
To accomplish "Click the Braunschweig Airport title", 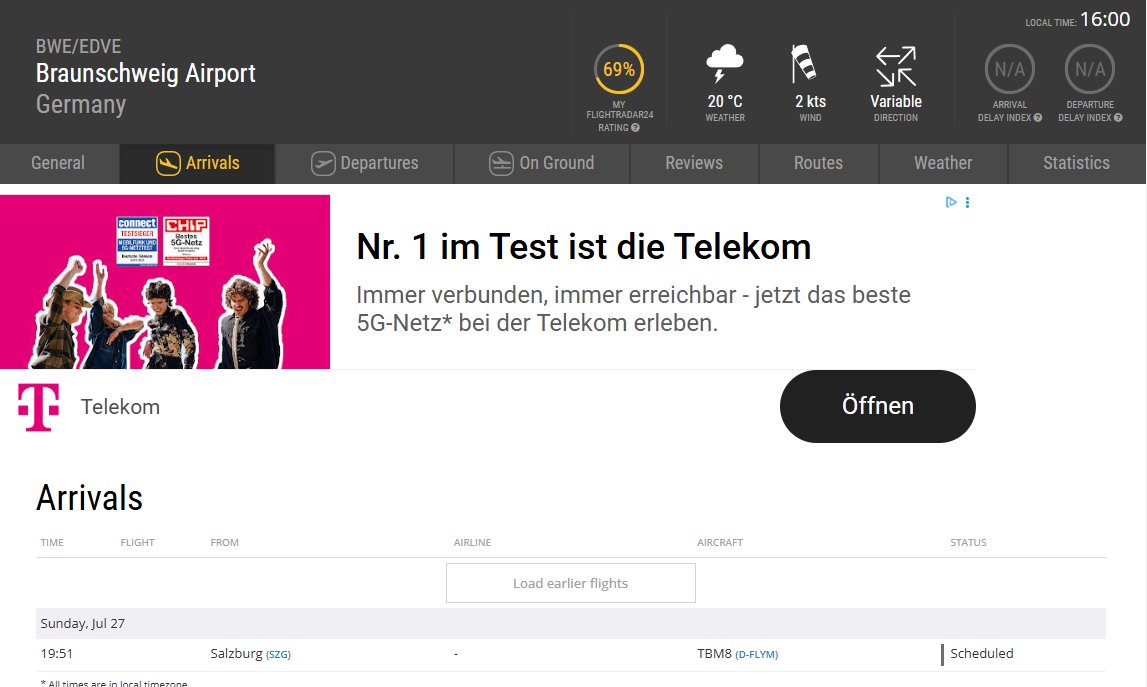I will click(146, 73).
